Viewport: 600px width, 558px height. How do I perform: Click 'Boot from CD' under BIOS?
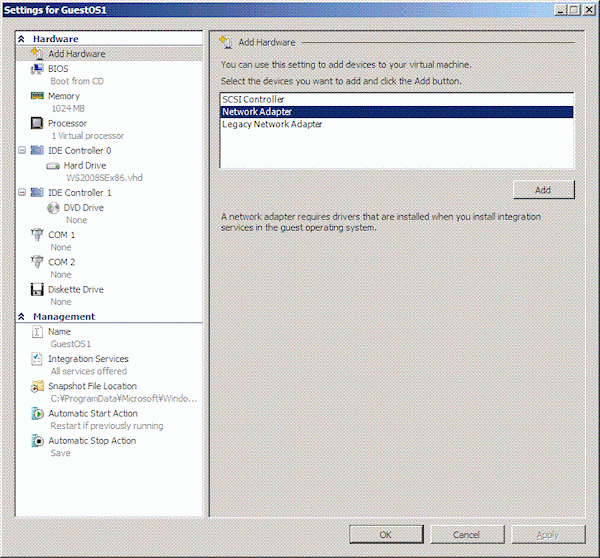pyautogui.click(x=77, y=81)
